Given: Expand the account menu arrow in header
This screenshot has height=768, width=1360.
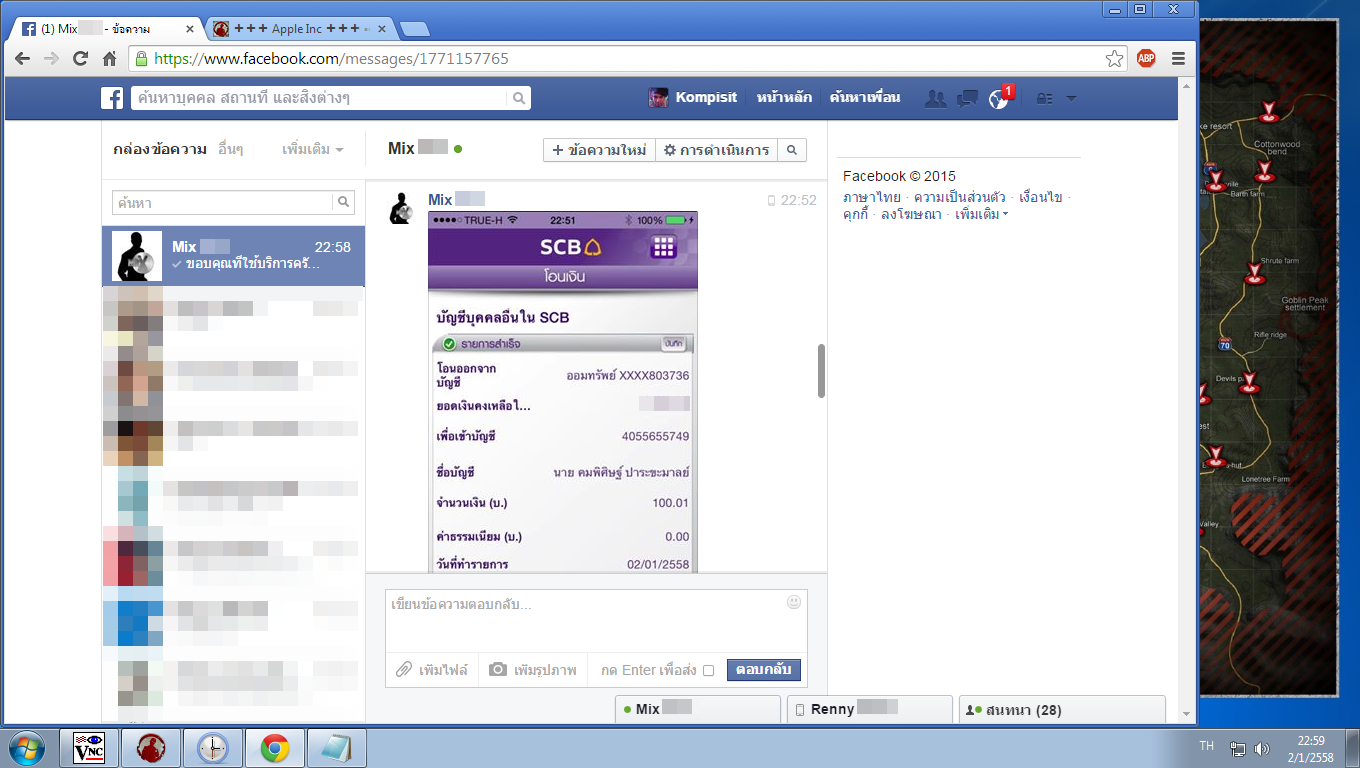Looking at the screenshot, I should tap(1071, 98).
